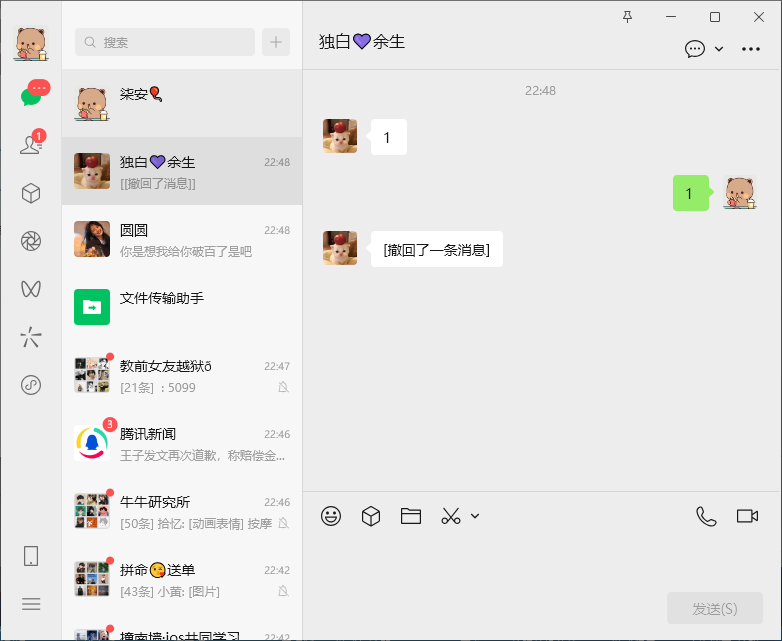Image resolution: width=782 pixels, height=641 pixels.
Task: Start a video call
Action: [x=747, y=516]
